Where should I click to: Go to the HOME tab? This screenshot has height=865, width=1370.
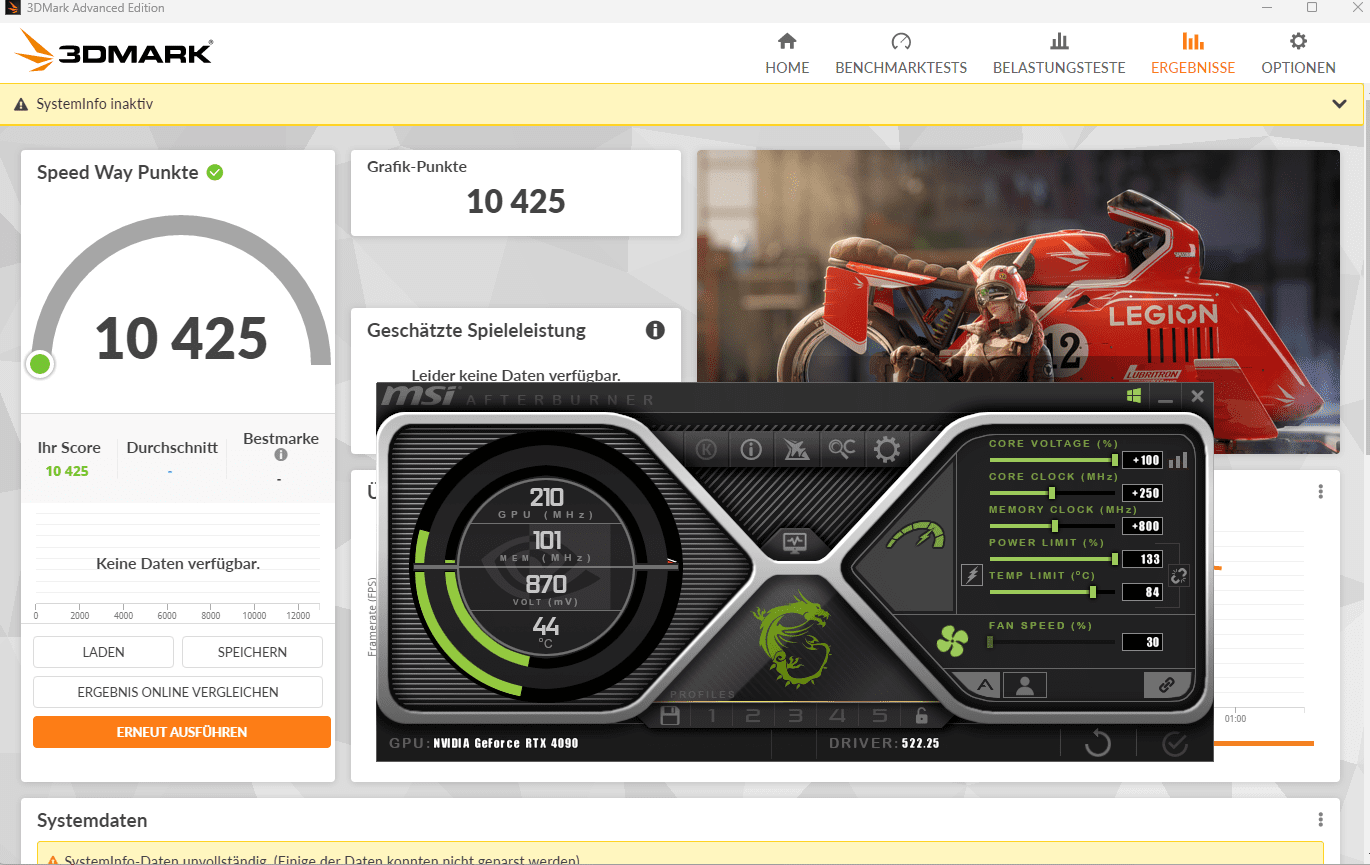pos(787,55)
